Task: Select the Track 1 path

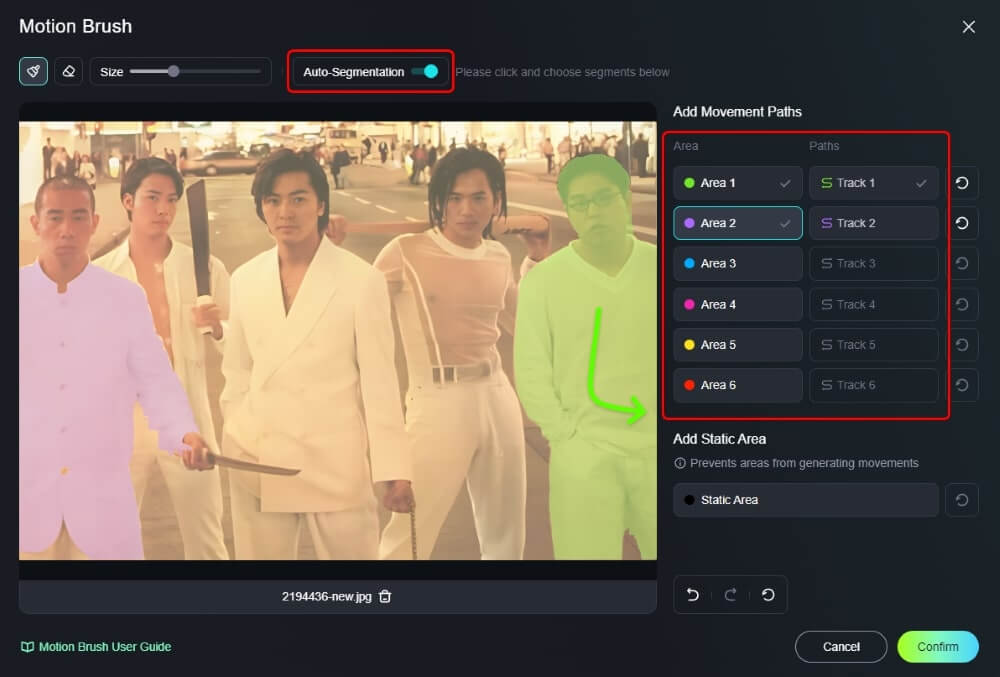Action: click(x=873, y=183)
